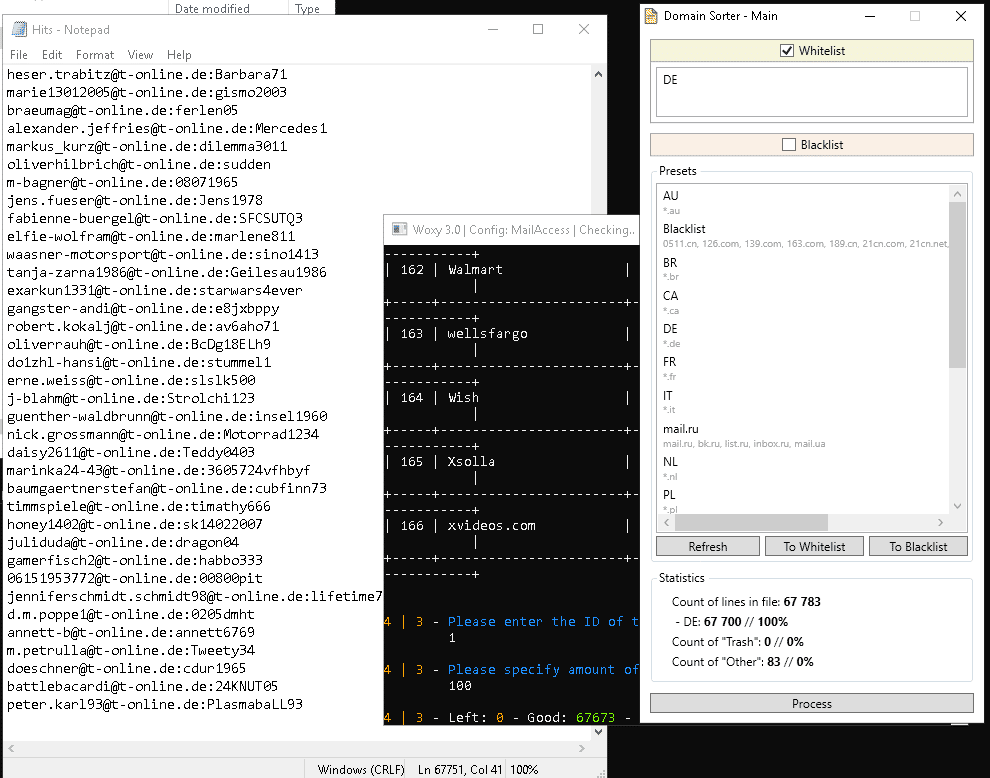
Task: Click the Count of "Trash" statistic
Action: [737, 642]
